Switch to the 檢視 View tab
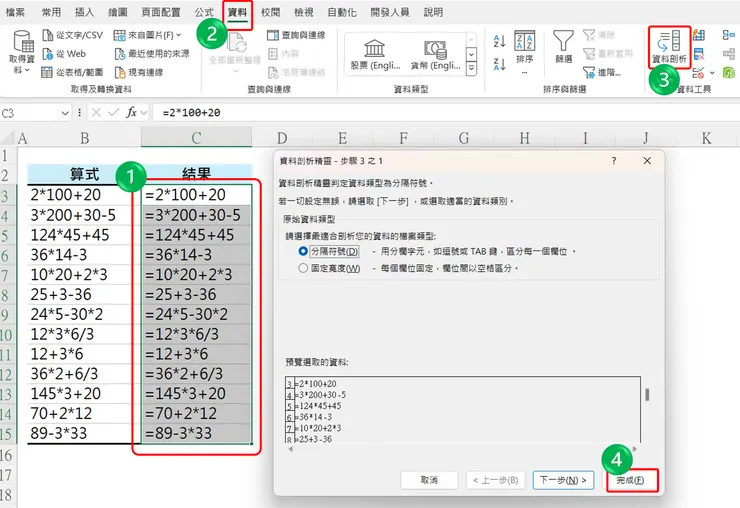This screenshot has width=740, height=508. coord(303,12)
